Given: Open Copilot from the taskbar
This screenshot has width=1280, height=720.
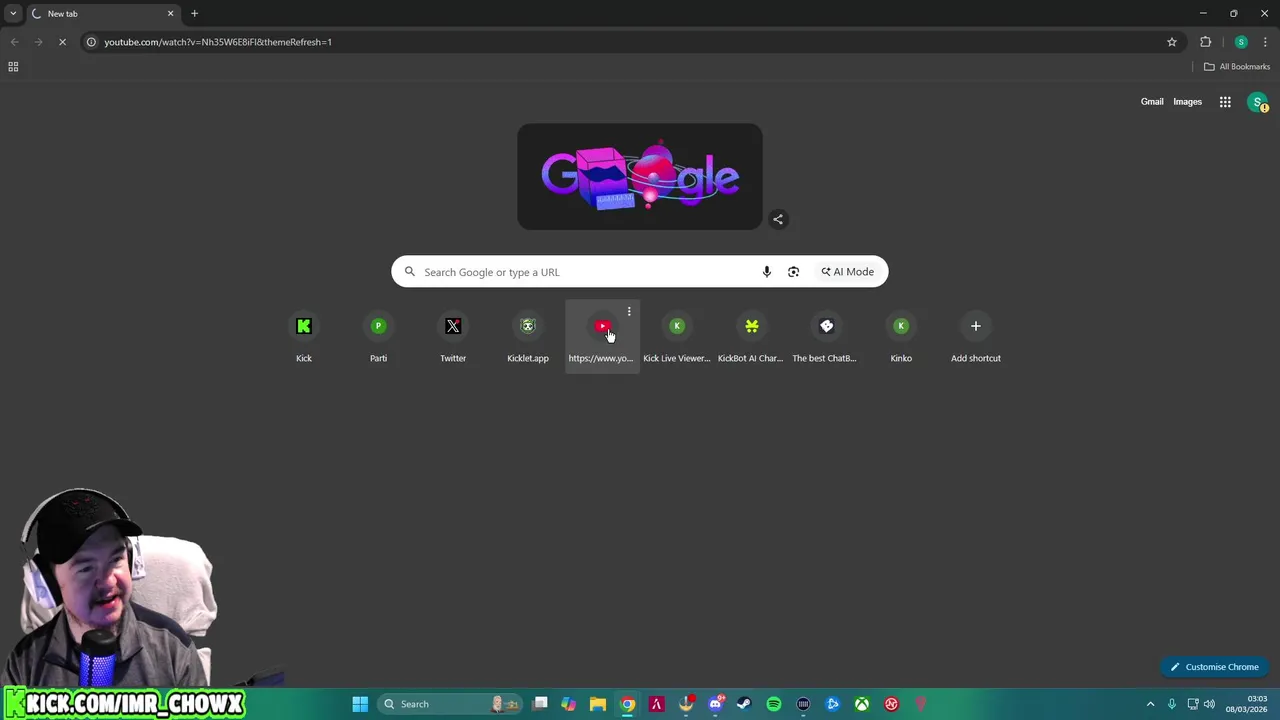Looking at the screenshot, I should pyautogui.click(x=569, y=704).
